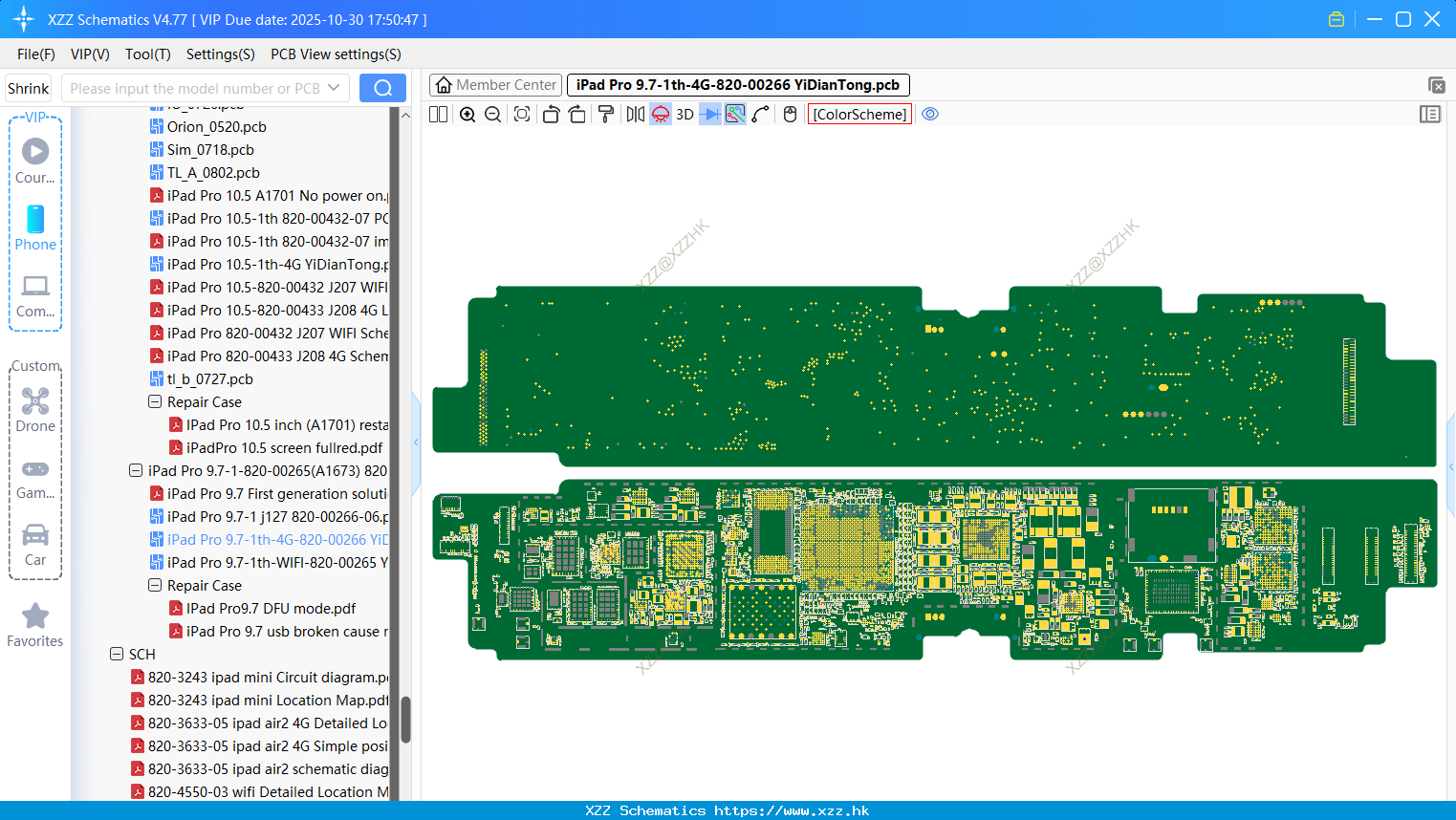Open iPad Pro 9.7-1 j127 820-00266-06 file
The width and height of the screenshot is (1456, 820).
[x=269, y=517]
